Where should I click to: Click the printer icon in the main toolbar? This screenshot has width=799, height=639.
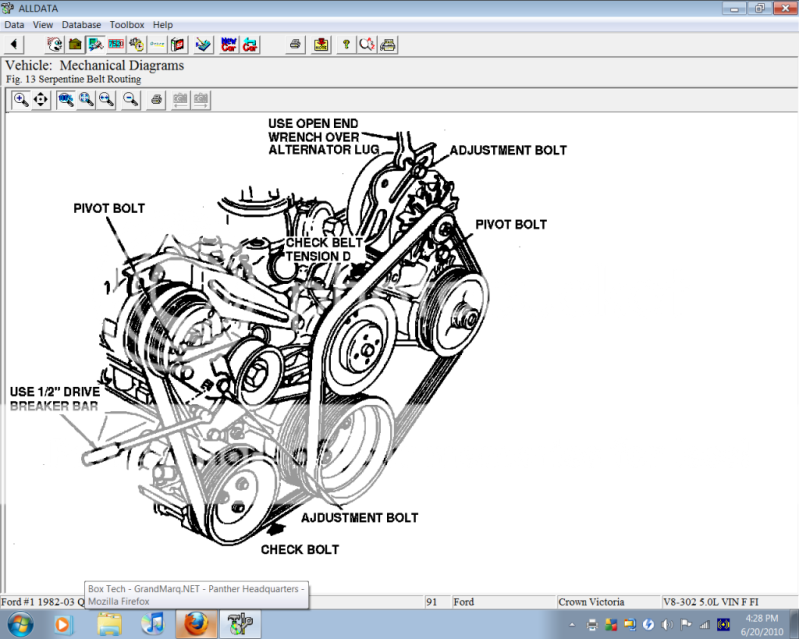click(295, 44)
